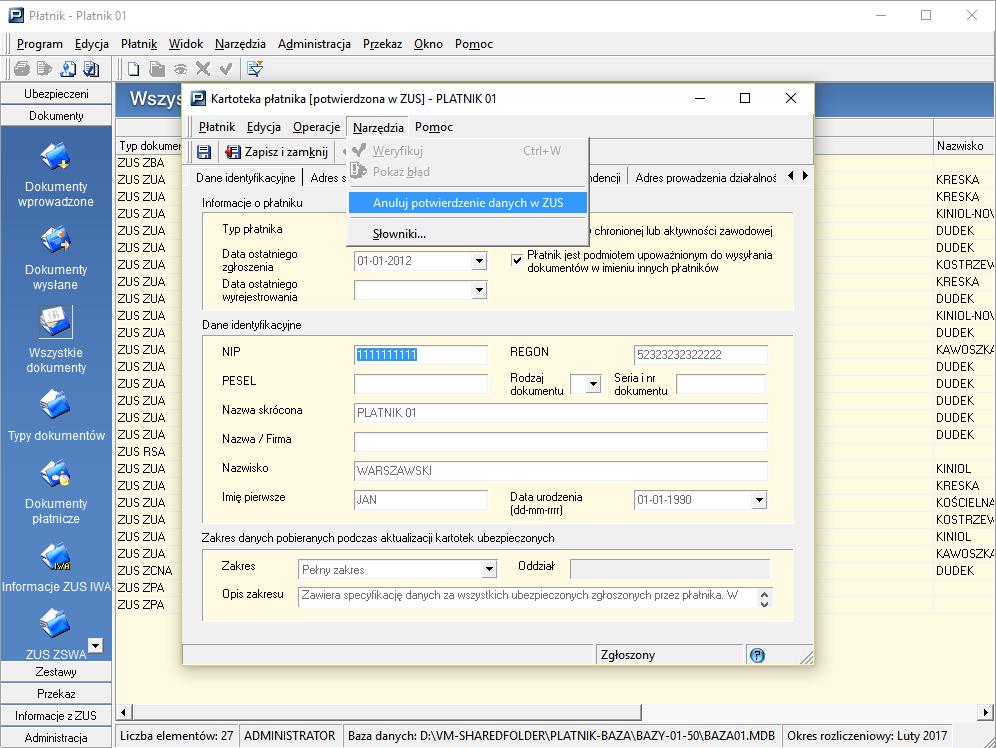
Task: Open Informacje ZUS IWA in sidebar
Action: (56, 568)
